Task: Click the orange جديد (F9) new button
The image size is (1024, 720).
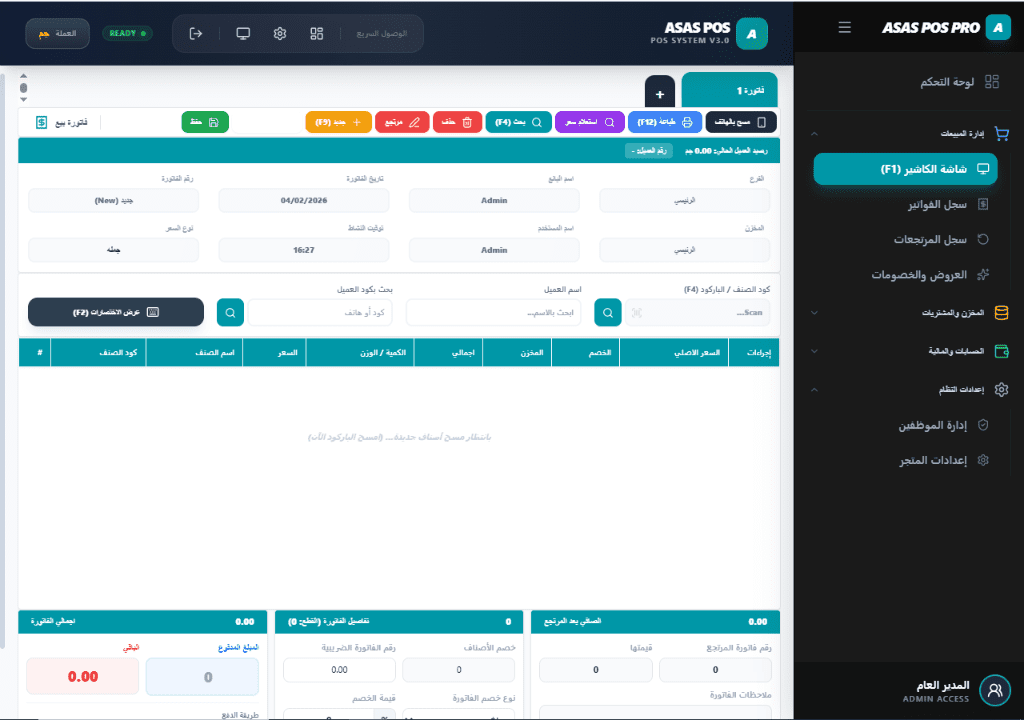Action: 338,122
